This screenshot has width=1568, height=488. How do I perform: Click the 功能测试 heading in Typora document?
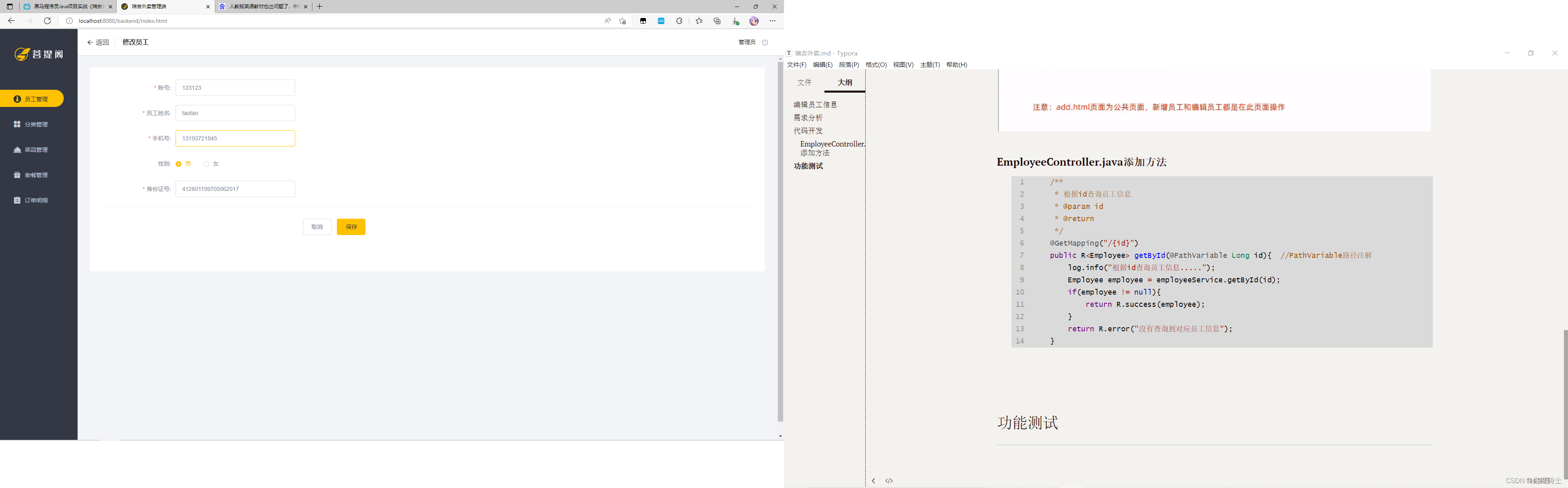(1027, 423)
